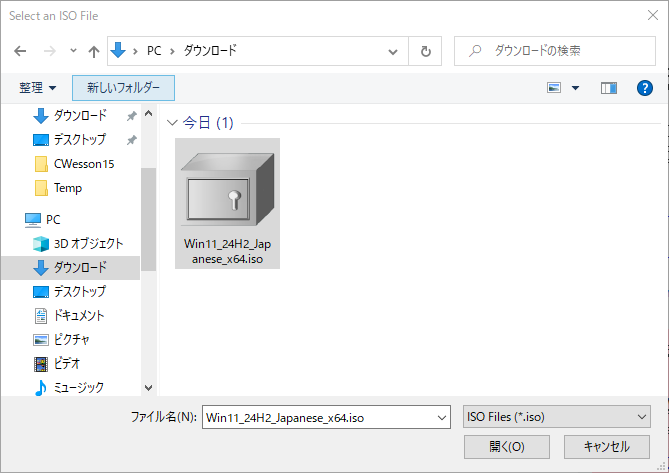Click the forward navigation arrow
The height and width of the screenshot is (473, 669).
[50, 51]
